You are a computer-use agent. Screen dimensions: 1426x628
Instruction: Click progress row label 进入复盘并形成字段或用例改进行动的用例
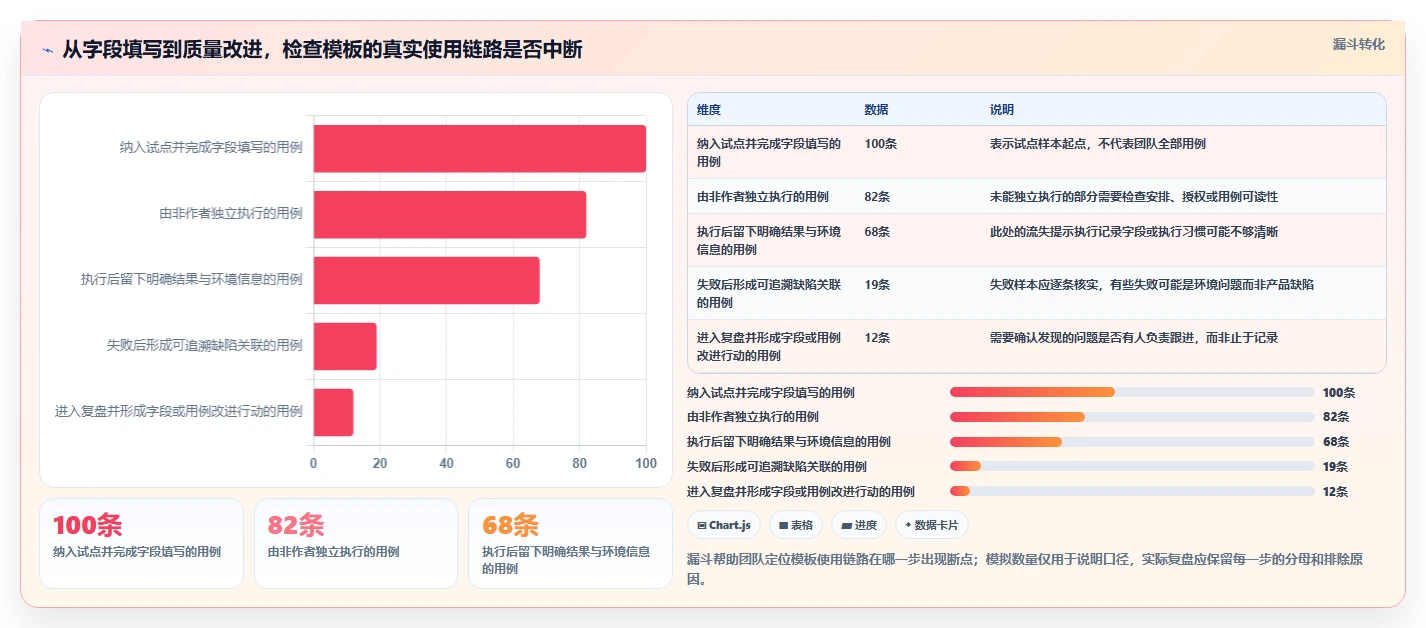click(x=801, y=491)
